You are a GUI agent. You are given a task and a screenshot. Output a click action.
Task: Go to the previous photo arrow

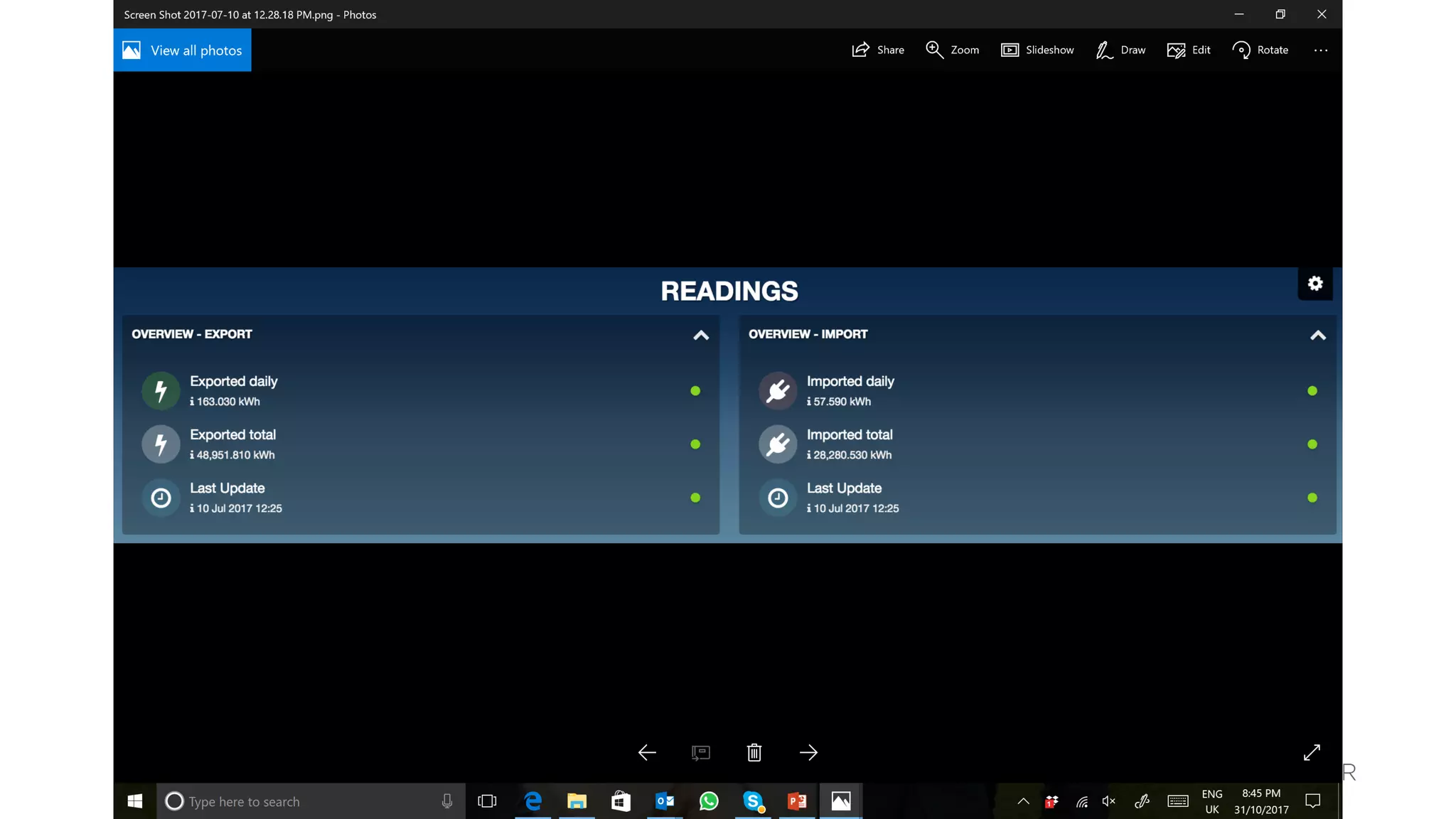647,752
